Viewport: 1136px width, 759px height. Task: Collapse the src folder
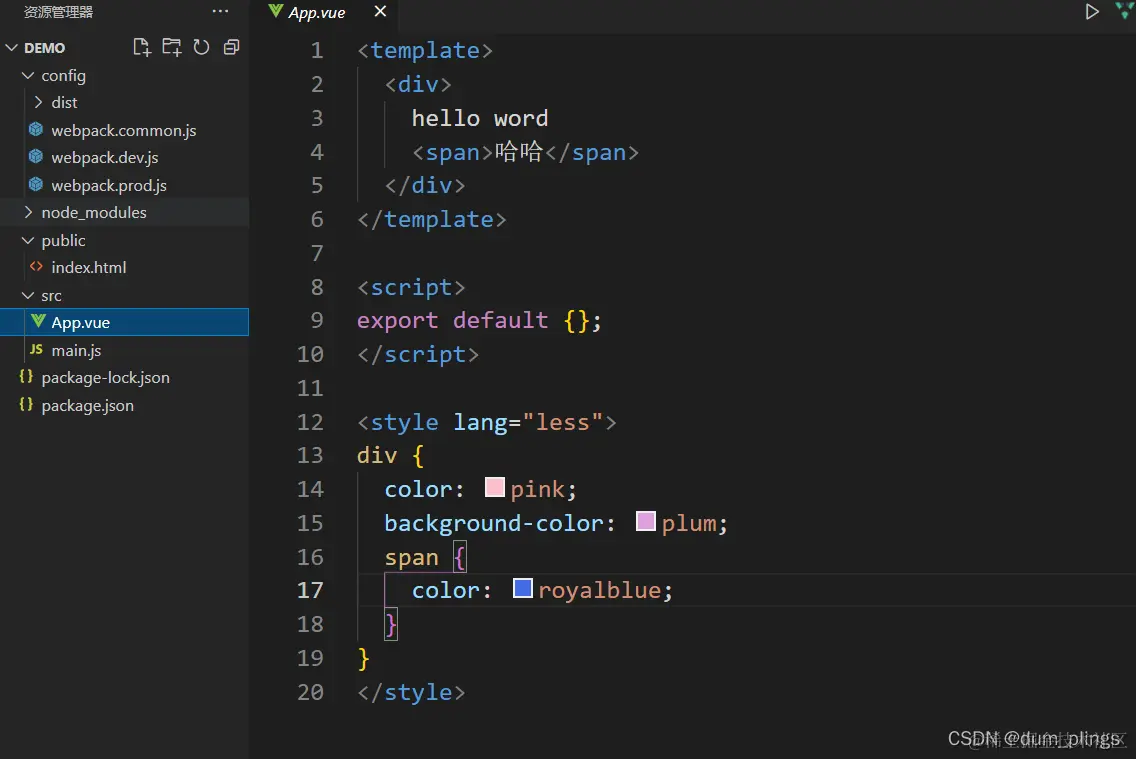tap(28, 295)
